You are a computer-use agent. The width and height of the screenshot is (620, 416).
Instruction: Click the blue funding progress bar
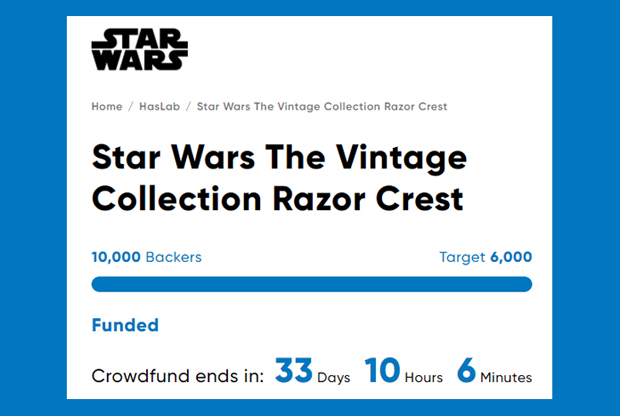[311, 284]
